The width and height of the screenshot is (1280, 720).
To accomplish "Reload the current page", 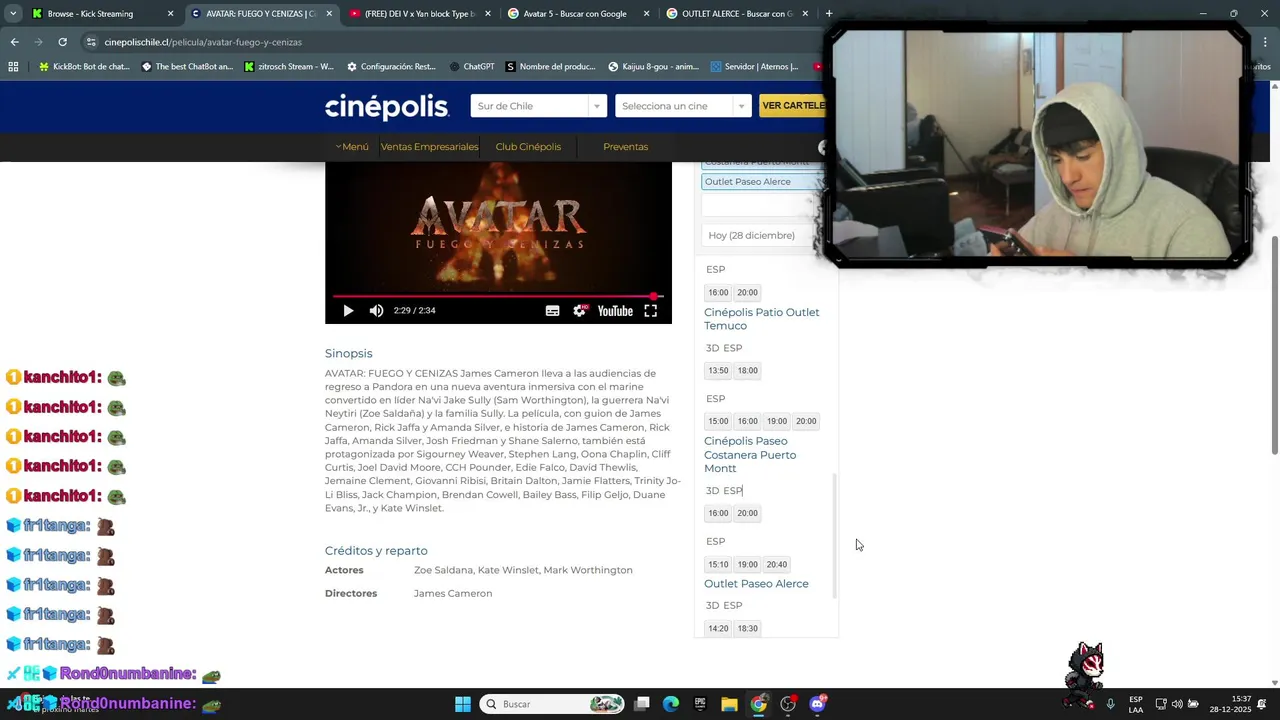I will tap(62, 42).
